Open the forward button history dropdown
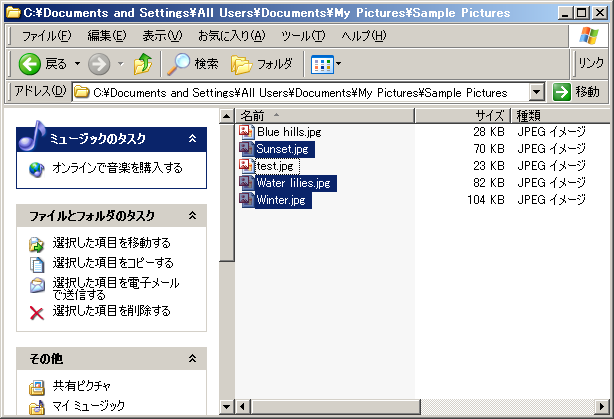Screen dimensions: 614x419 pyautogui.click(x=121, y=64)
